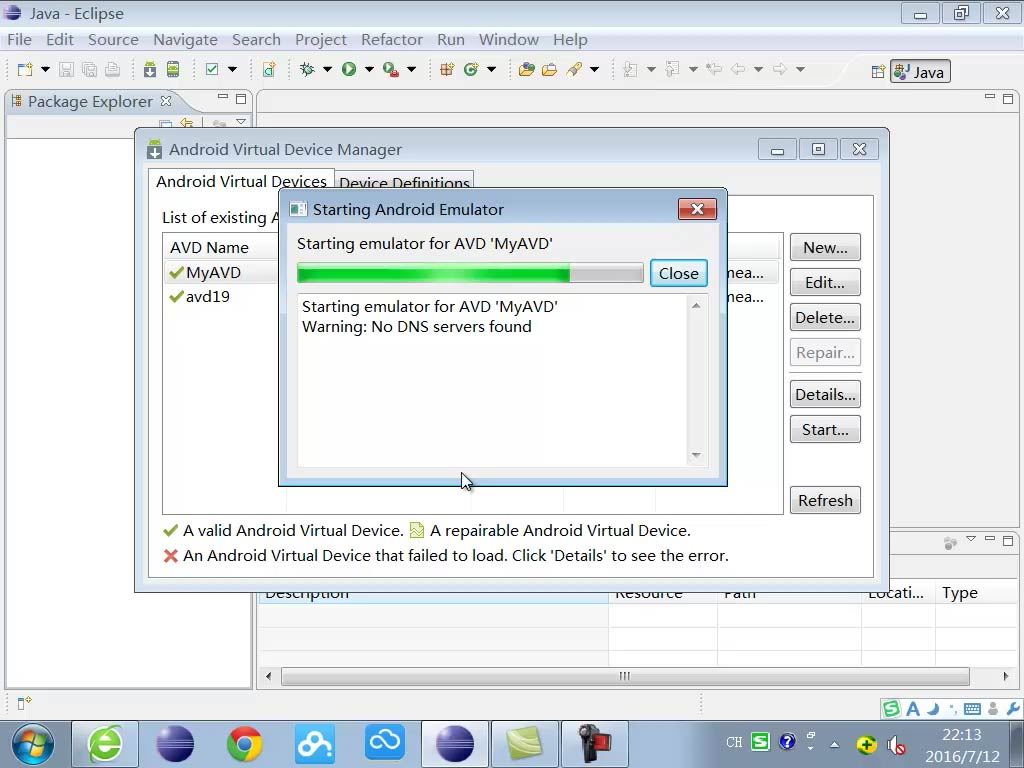Viewport: 1024px width, 768px height.
Task: Click the Edit... AVD button
Action: (825, 282)
